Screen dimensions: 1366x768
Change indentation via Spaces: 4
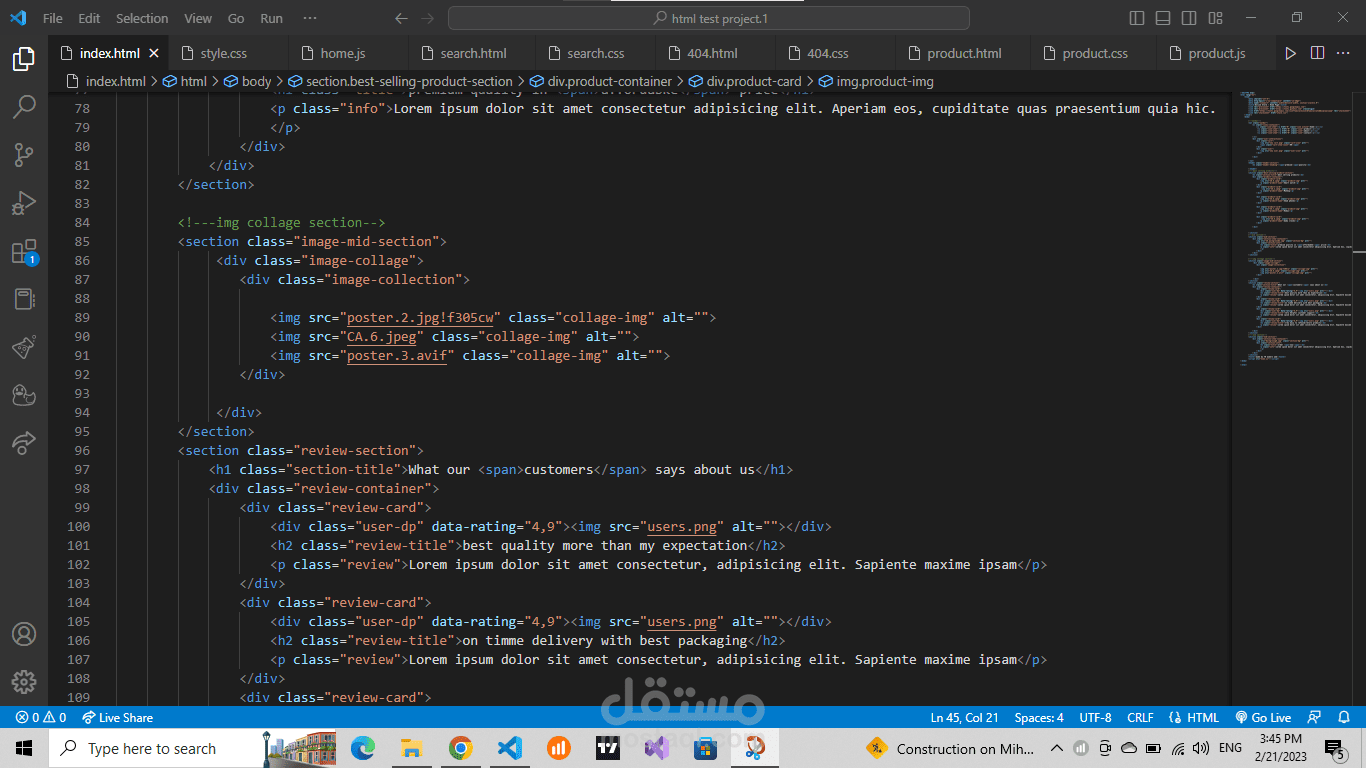(x=1039, y=717)
